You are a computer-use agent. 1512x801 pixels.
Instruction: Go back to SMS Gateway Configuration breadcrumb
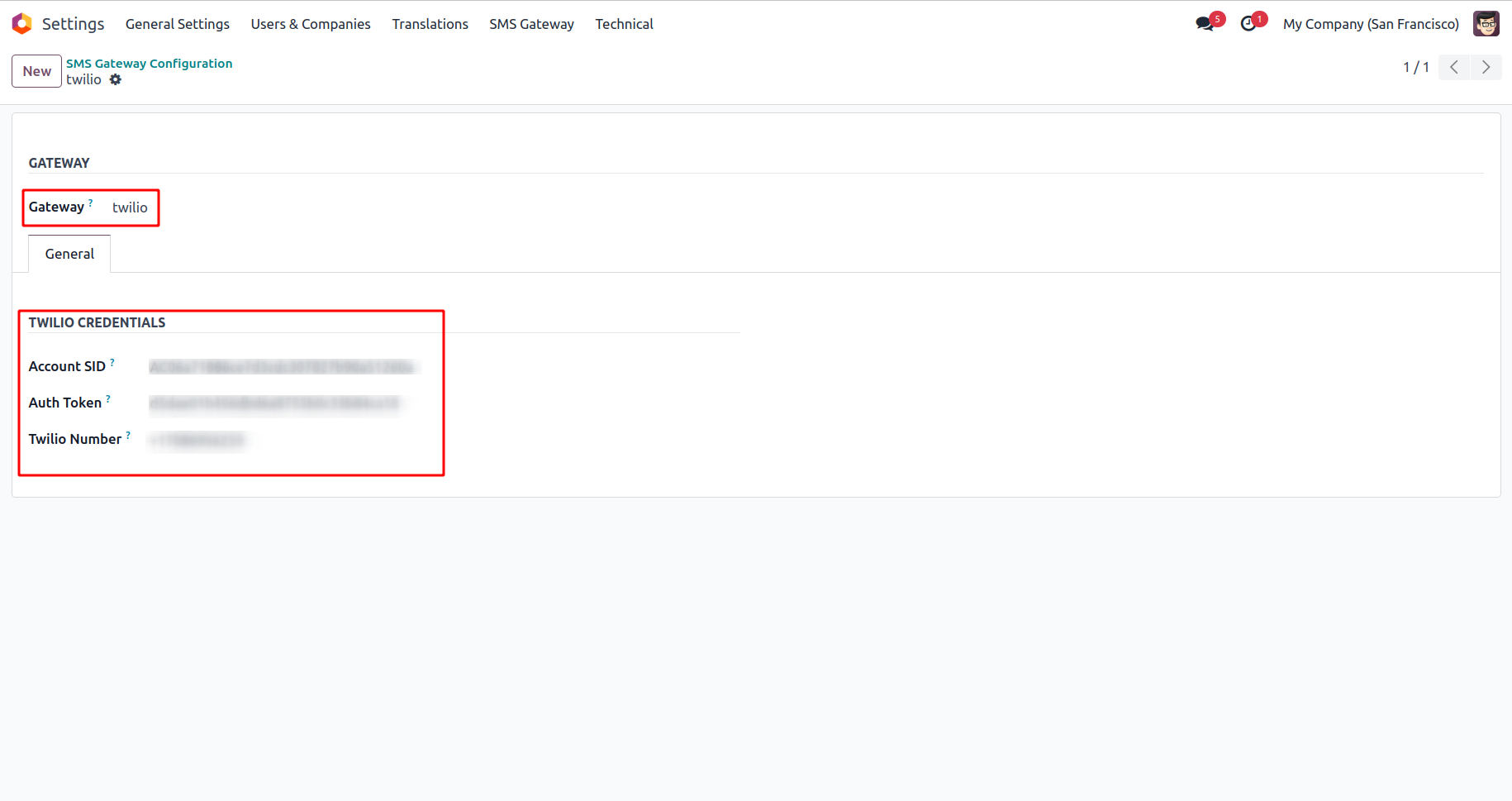pos(150,63)
